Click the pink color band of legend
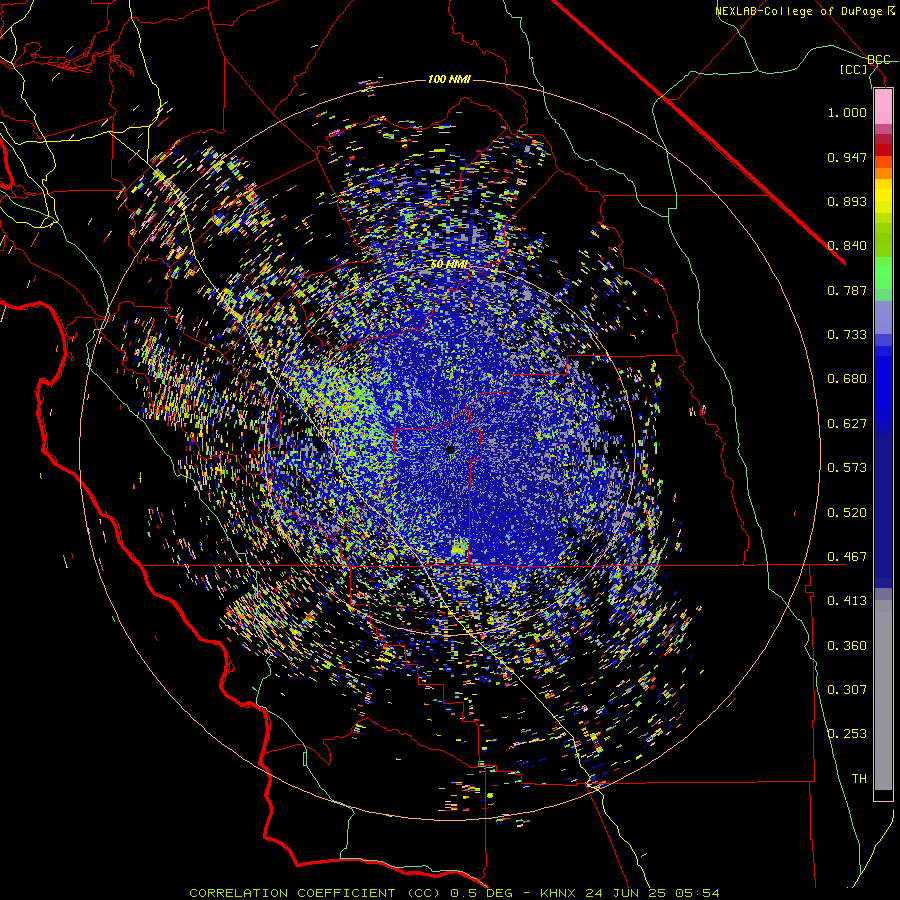The width and height of the screenshot is (900, 900). click(883, 107)
